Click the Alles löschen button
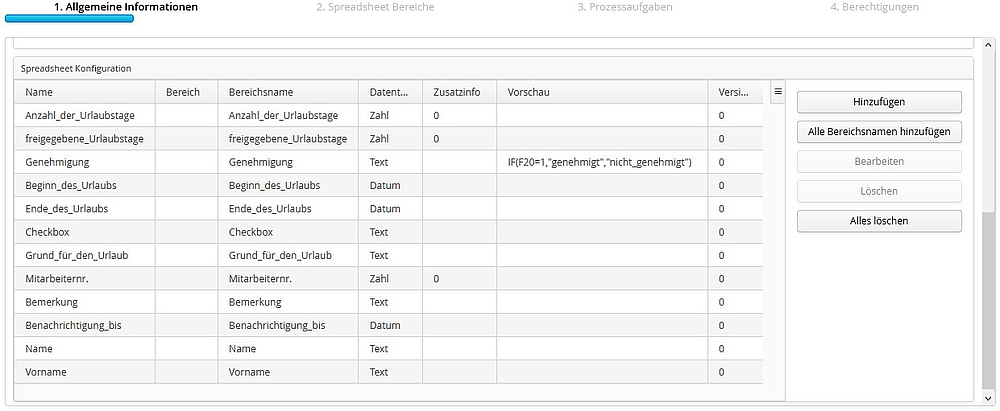This screenshot has height=411, width=1000. pos(879,221)
